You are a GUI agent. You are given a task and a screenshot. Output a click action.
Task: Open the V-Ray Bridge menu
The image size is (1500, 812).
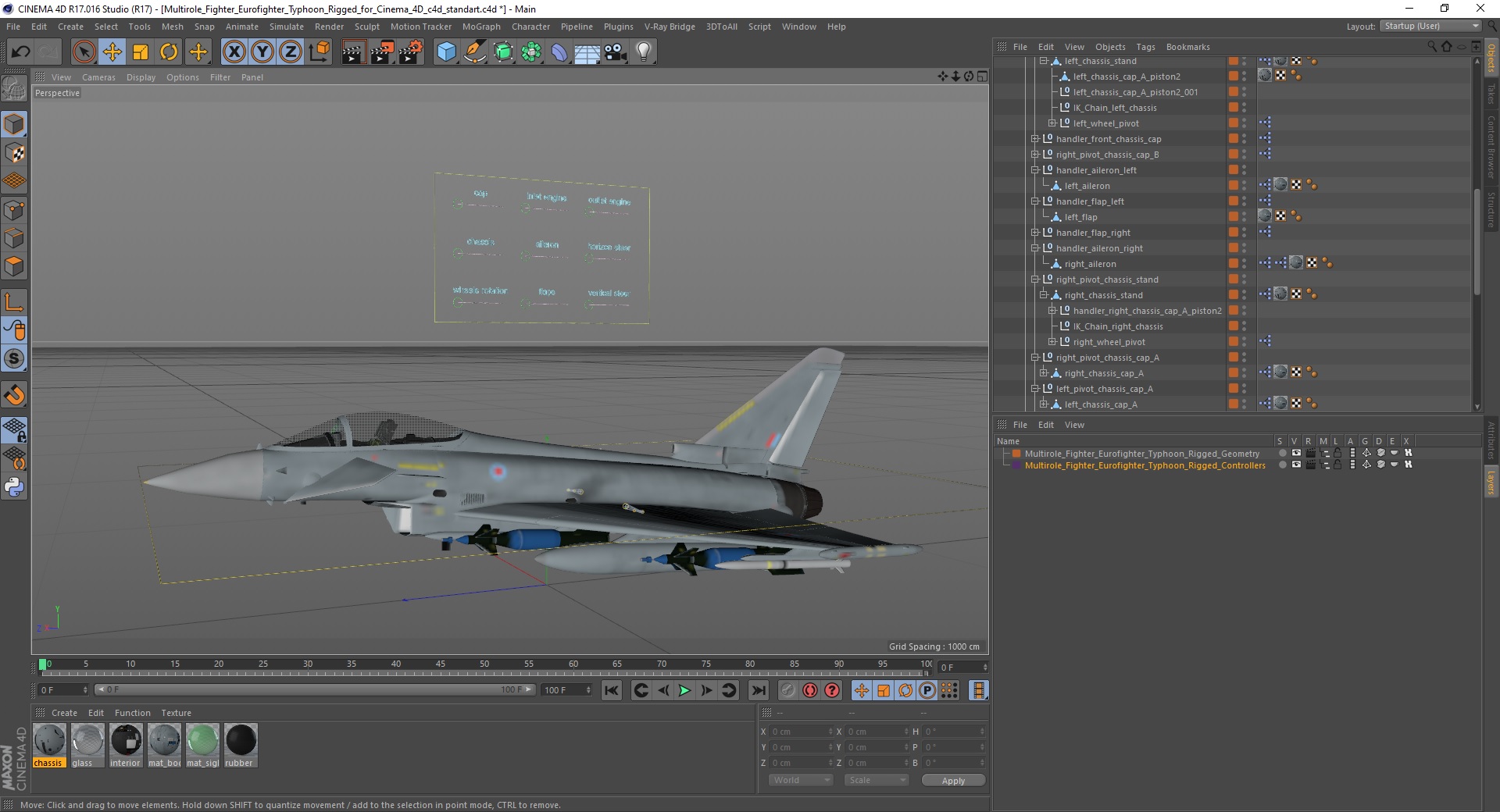point(670,27)
